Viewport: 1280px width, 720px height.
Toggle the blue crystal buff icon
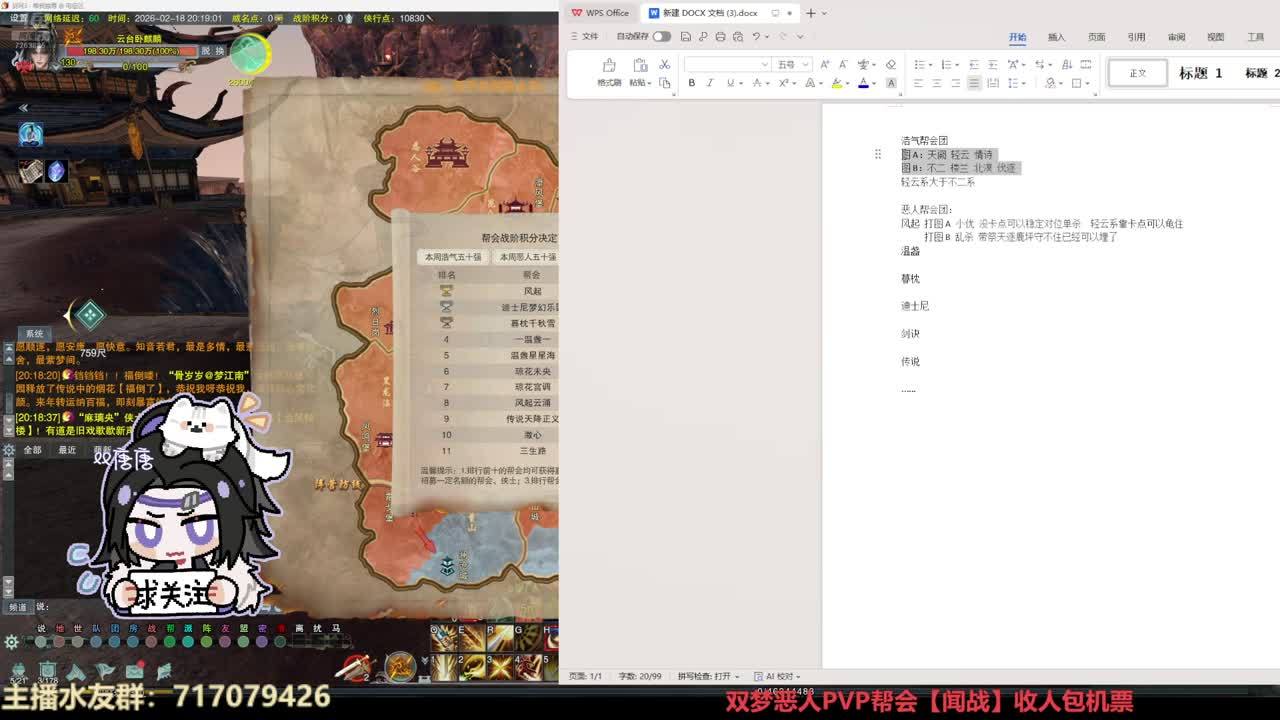click(56, 171)
